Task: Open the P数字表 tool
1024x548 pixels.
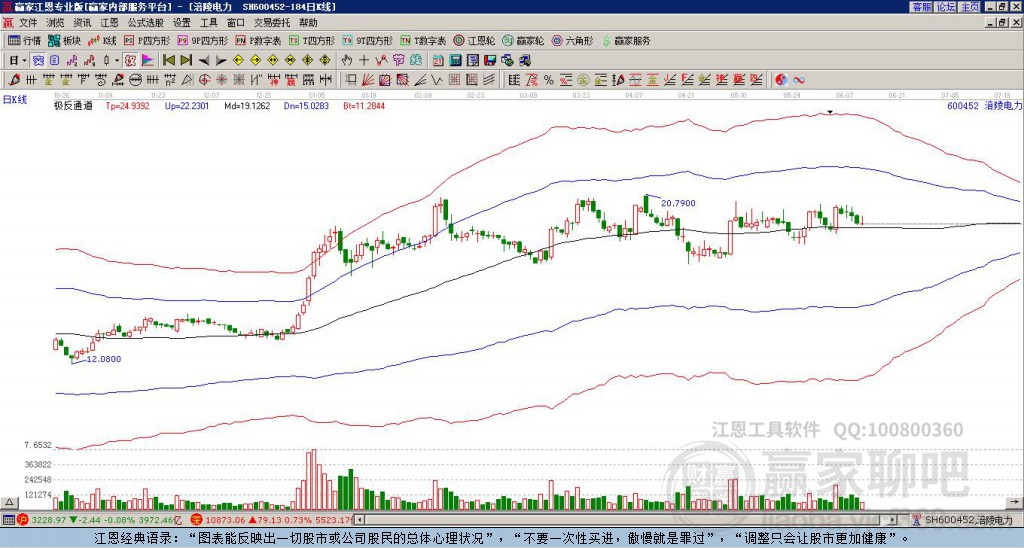Action: pyautogui.click(x=259, y=40)
